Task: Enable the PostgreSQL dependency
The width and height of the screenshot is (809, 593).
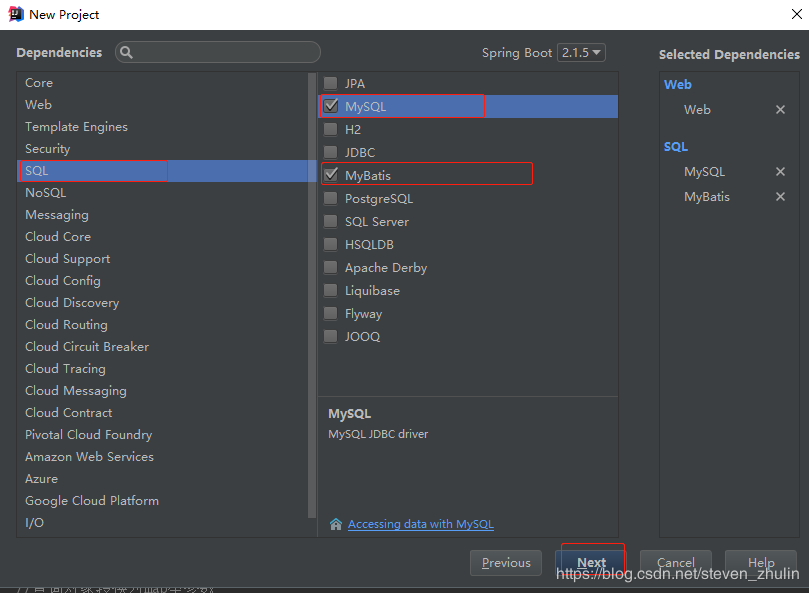Action: (330, 198)
